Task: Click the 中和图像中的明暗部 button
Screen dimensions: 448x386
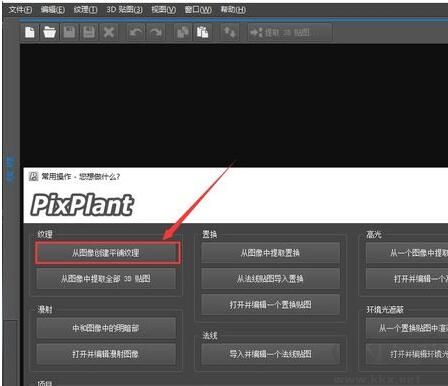Action: tap(106, 328)
